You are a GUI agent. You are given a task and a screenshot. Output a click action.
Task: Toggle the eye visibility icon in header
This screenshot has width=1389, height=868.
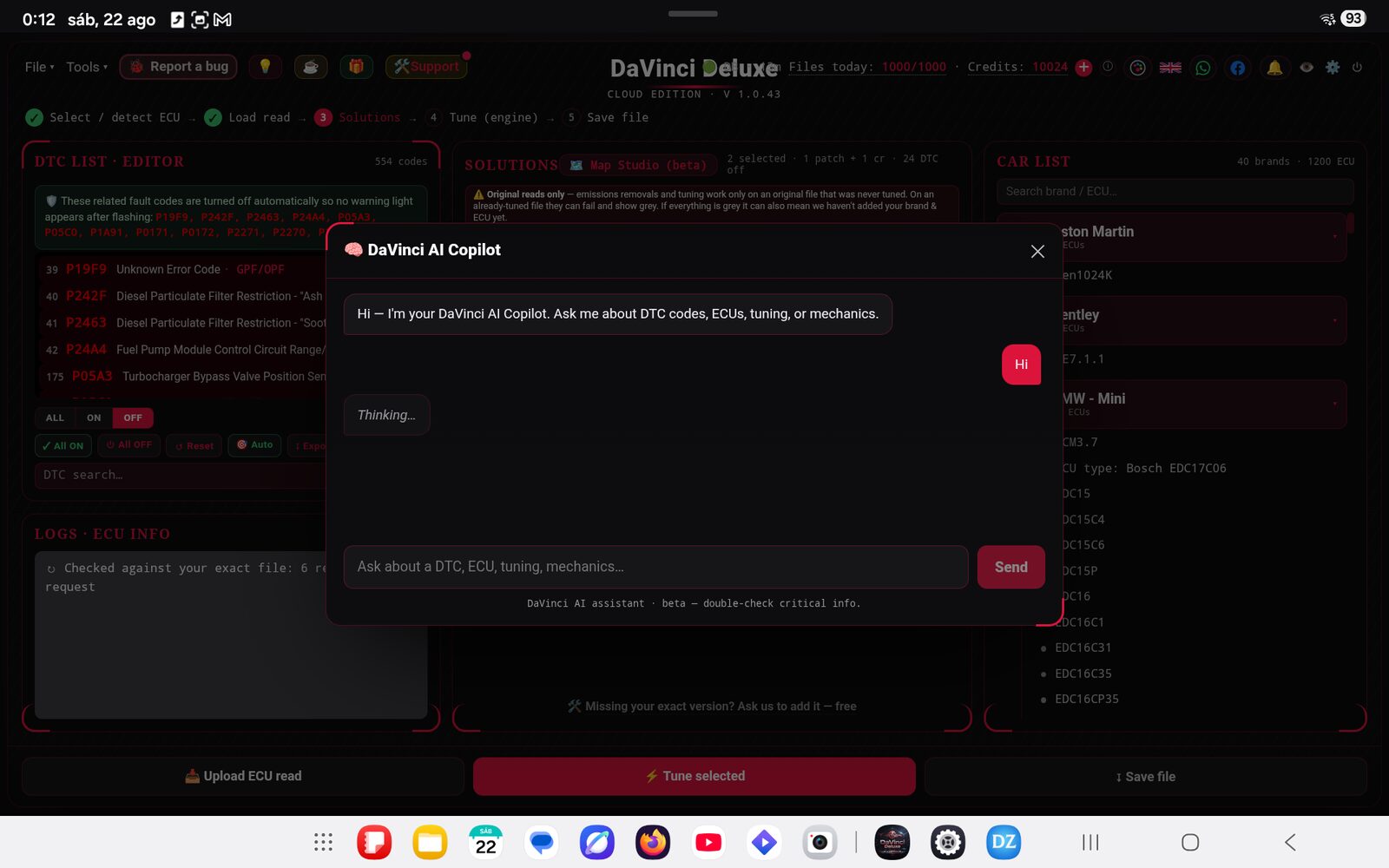(x=1307, y=67)
